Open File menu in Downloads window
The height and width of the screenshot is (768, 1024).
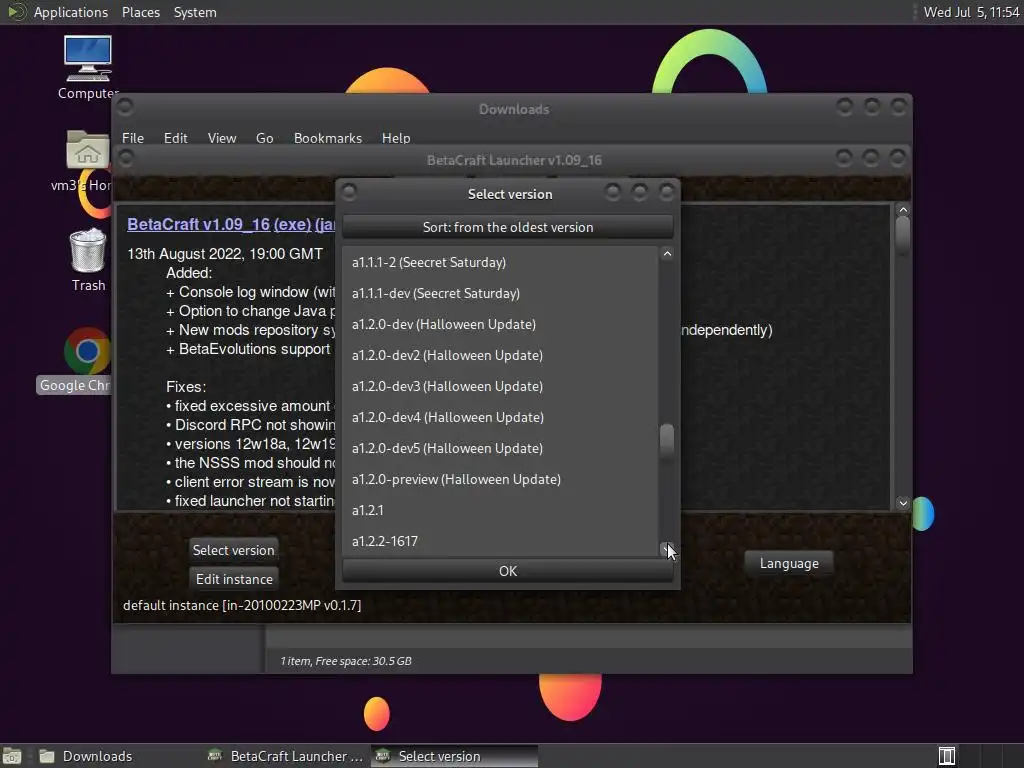click(133, 138)
